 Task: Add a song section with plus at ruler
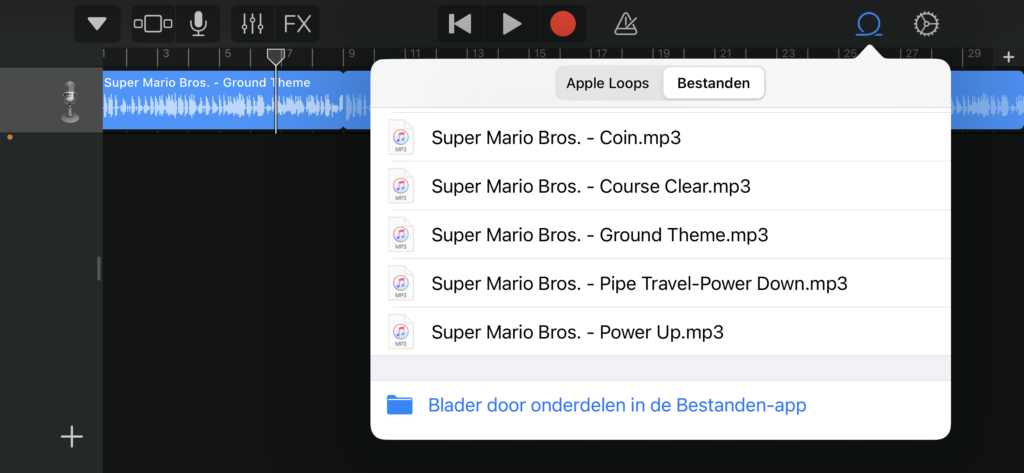click(x=1008, y=57)
